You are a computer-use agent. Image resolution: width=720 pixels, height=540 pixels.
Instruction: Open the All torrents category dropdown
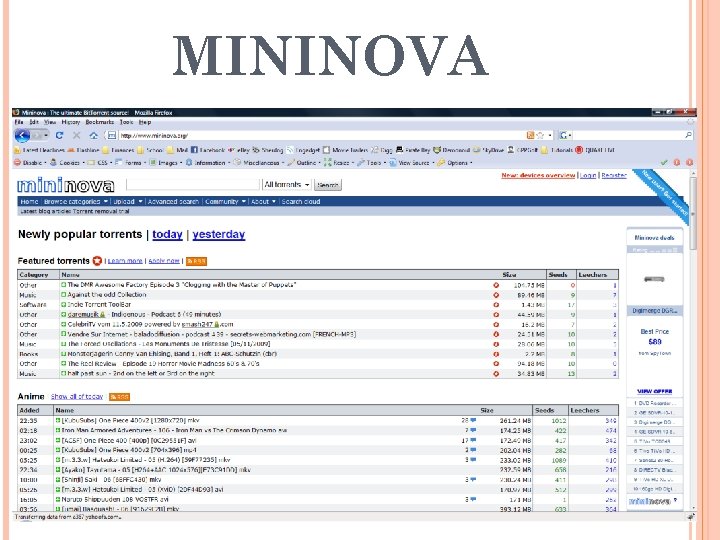pyautogui.click(x=287, y=185)
